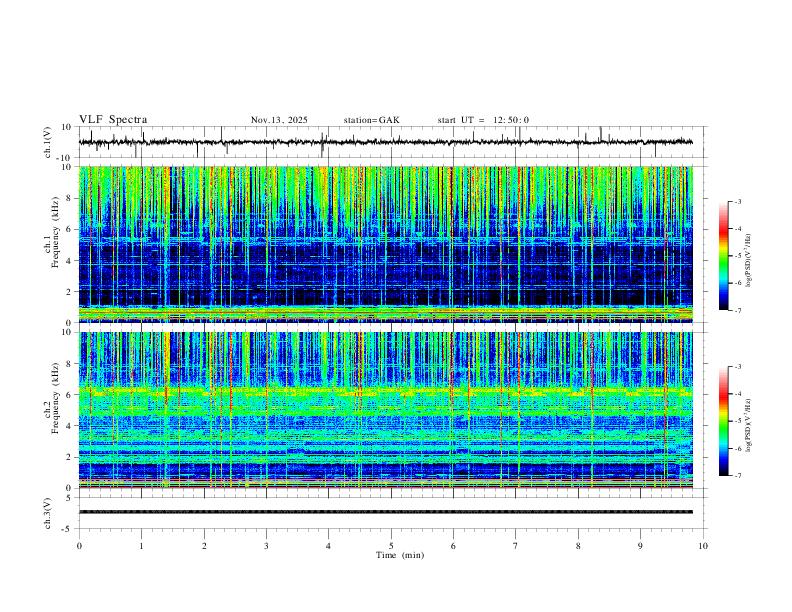Click time axis tick label "1"

click(x=141, y=546)
